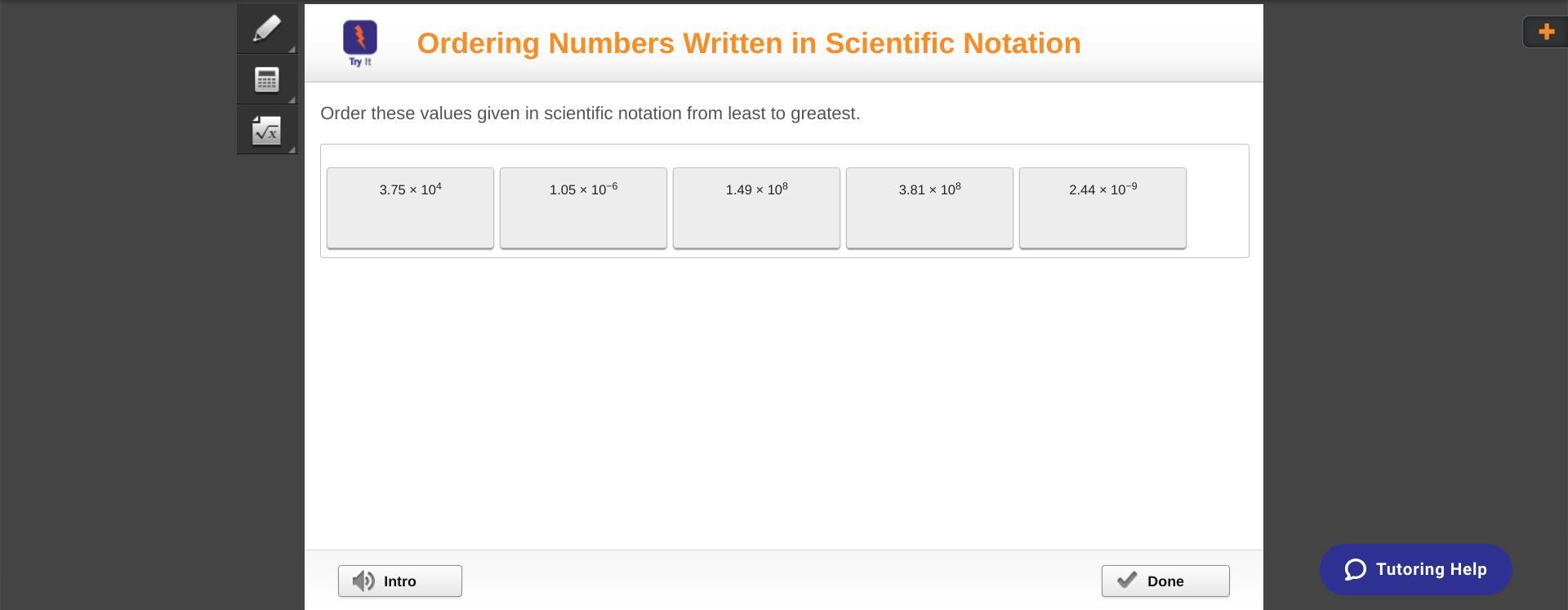Select the pencil drawing tool
This screenshot has height=610, width=1568.
[x=266, y=29]
